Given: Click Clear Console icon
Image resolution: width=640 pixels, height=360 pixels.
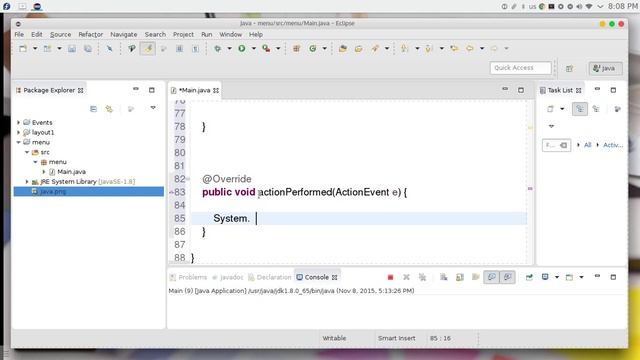Looking at the screenshot, I should click(x=444, y=277).
